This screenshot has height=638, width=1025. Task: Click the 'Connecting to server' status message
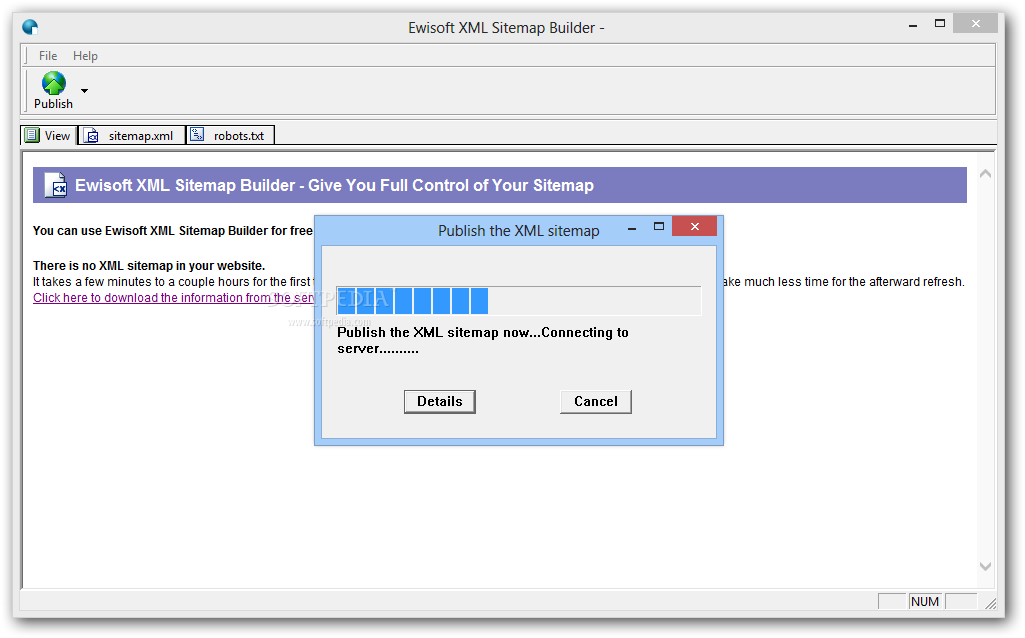coord(482,341)
